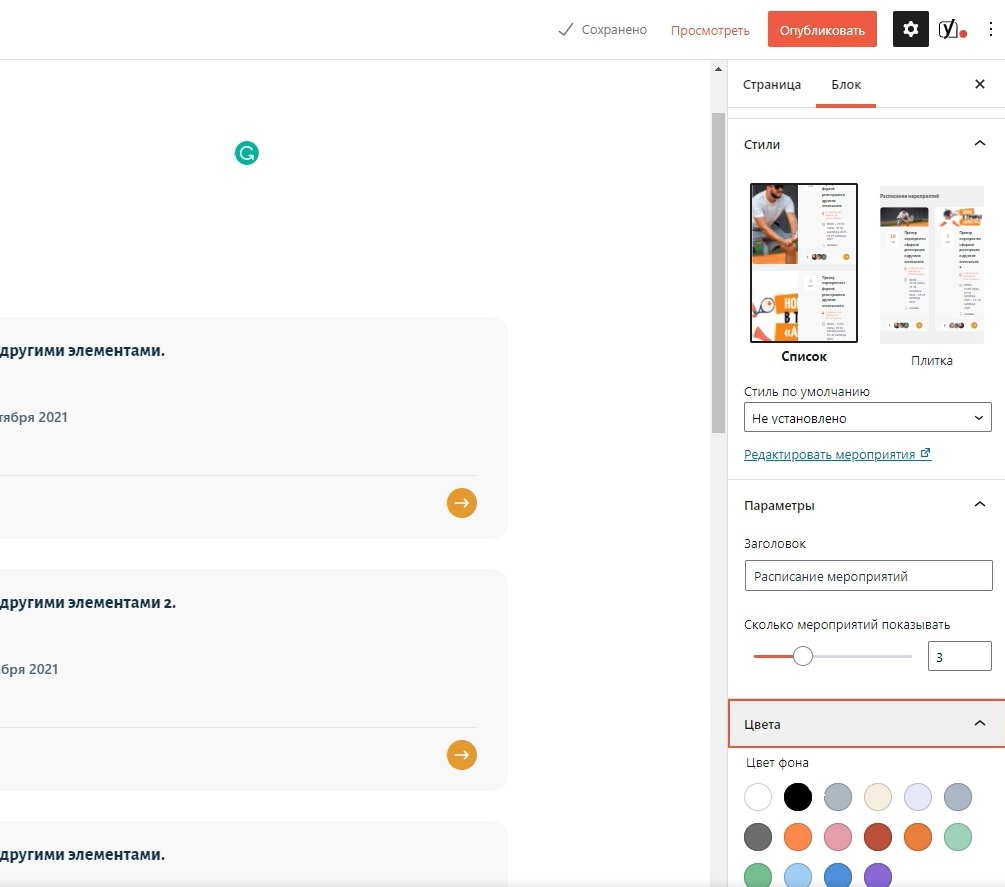Viewport: 1005px width, 887px height.
Task: Switch to the Страница tab
Action: tap(772, 85)
